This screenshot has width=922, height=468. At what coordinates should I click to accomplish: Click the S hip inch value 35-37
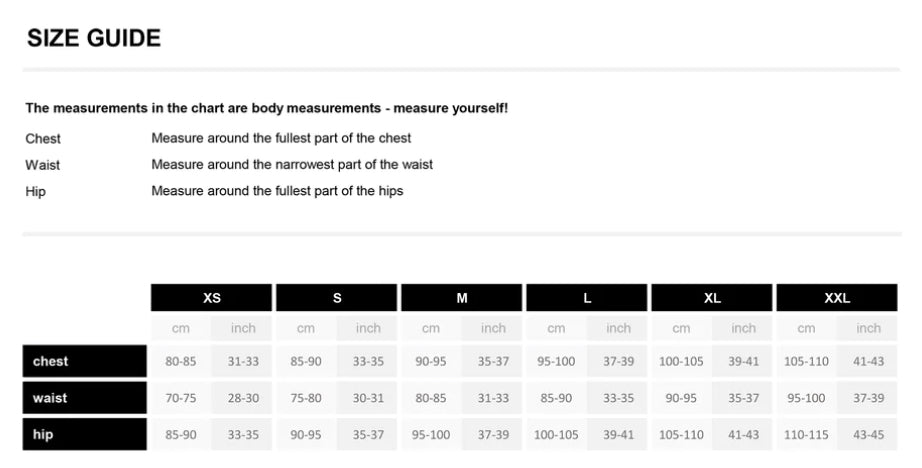click(x=368, y=435)
